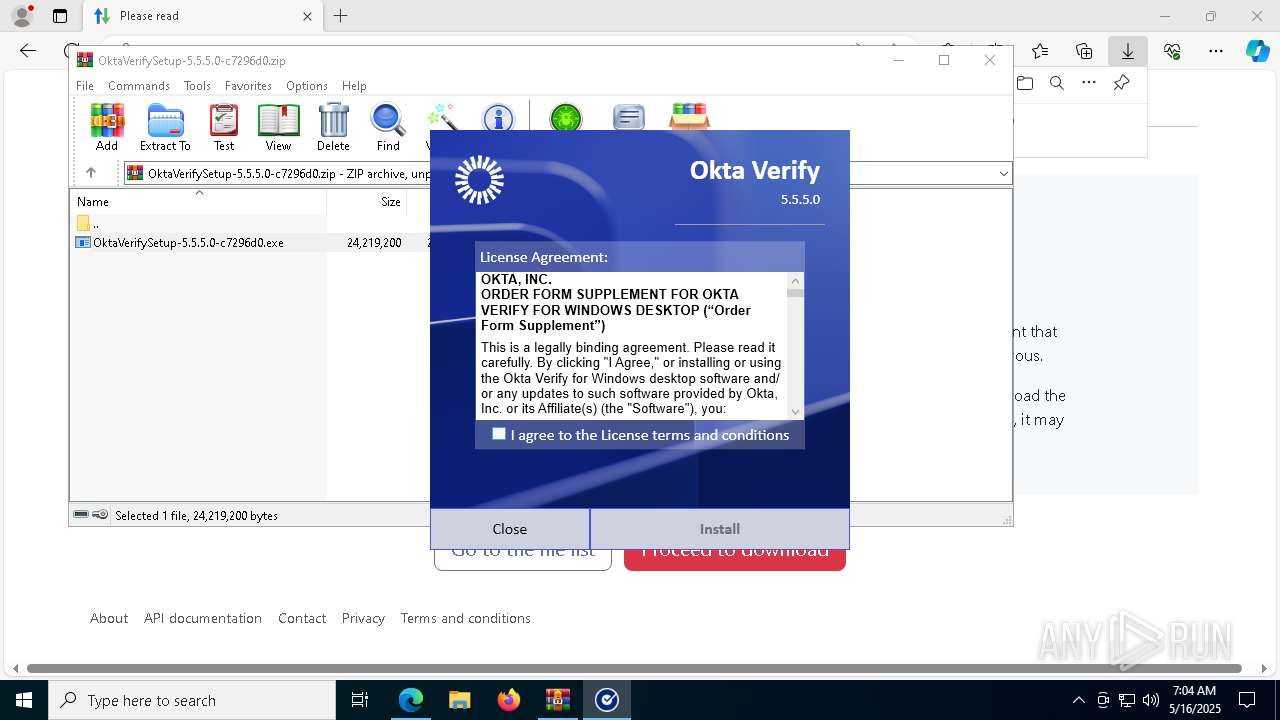This screenshot has height=720, width=1280.
Task: Click the About footer link
Action: pyautogui.click(x=109, y=618)
